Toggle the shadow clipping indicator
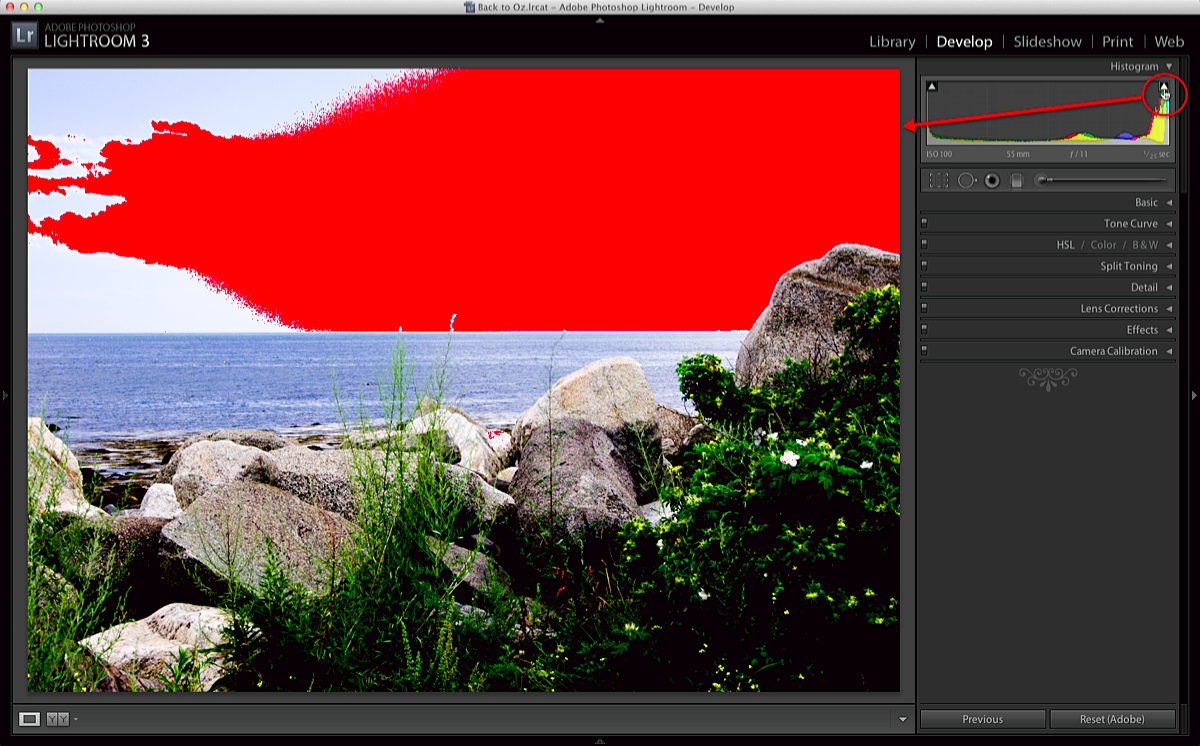This screenshot has height=746, width=1200. (x=932, y=87)
